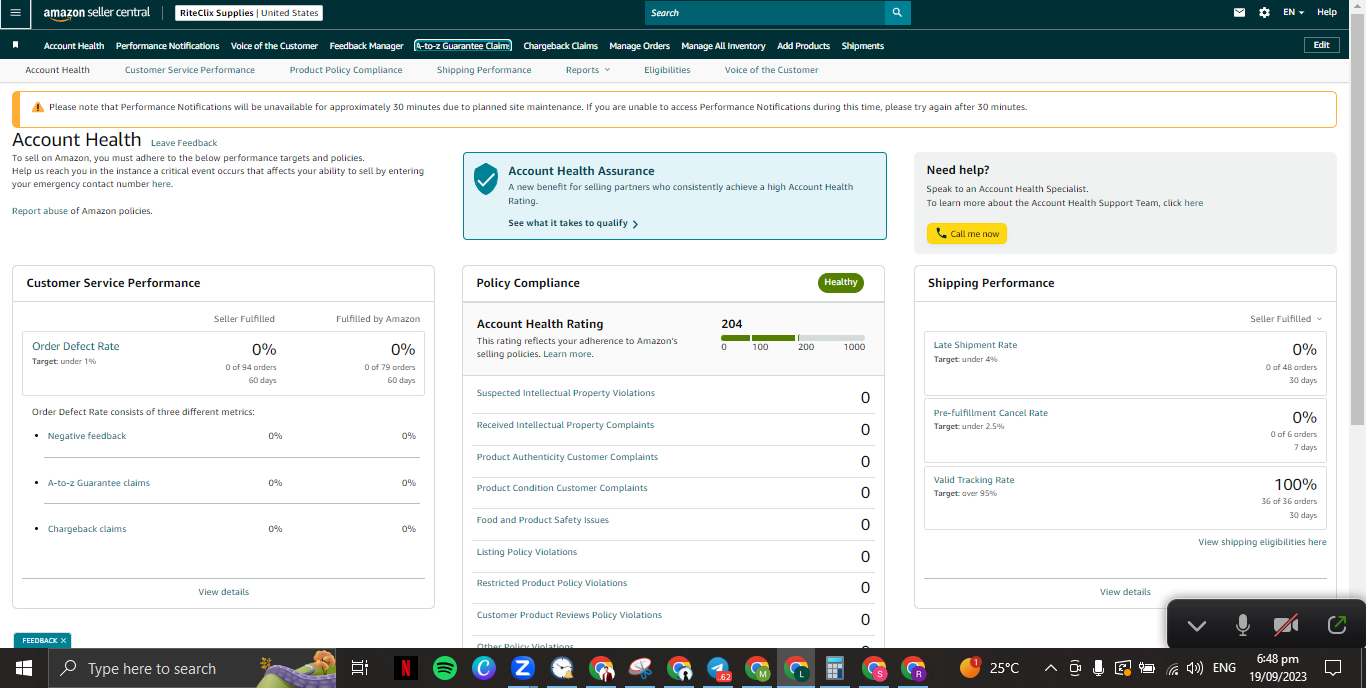
Task: Open Spotify from the taskbar
Action: (x=445, y=668)
